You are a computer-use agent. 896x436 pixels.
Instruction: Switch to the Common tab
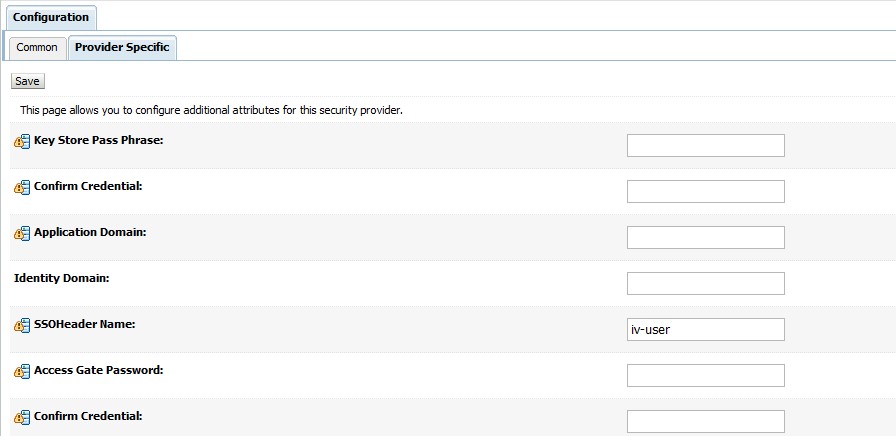(x=37, y=47)
